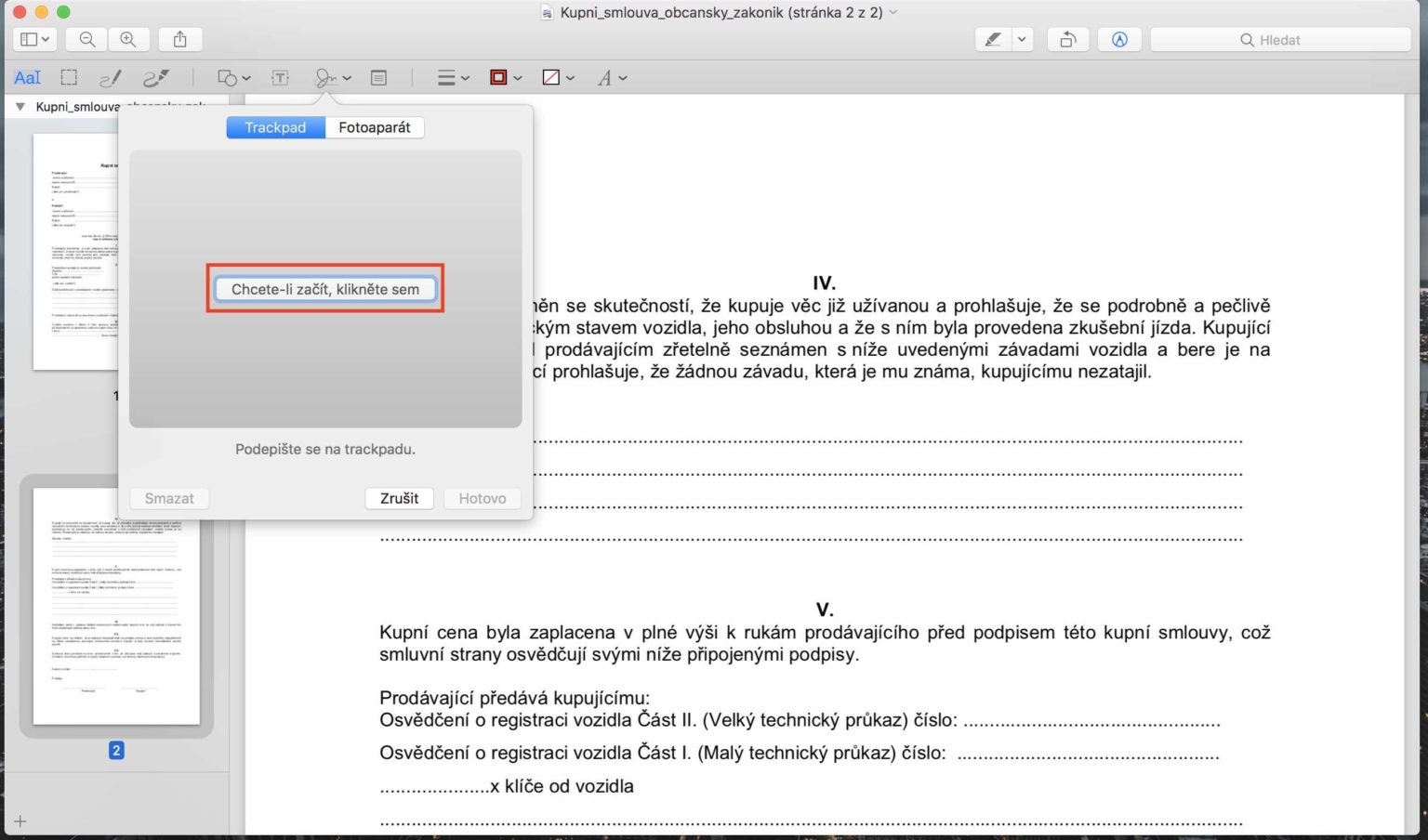Activate the rectangular selection tool
Screen dimensions: 1428x840
68,77
